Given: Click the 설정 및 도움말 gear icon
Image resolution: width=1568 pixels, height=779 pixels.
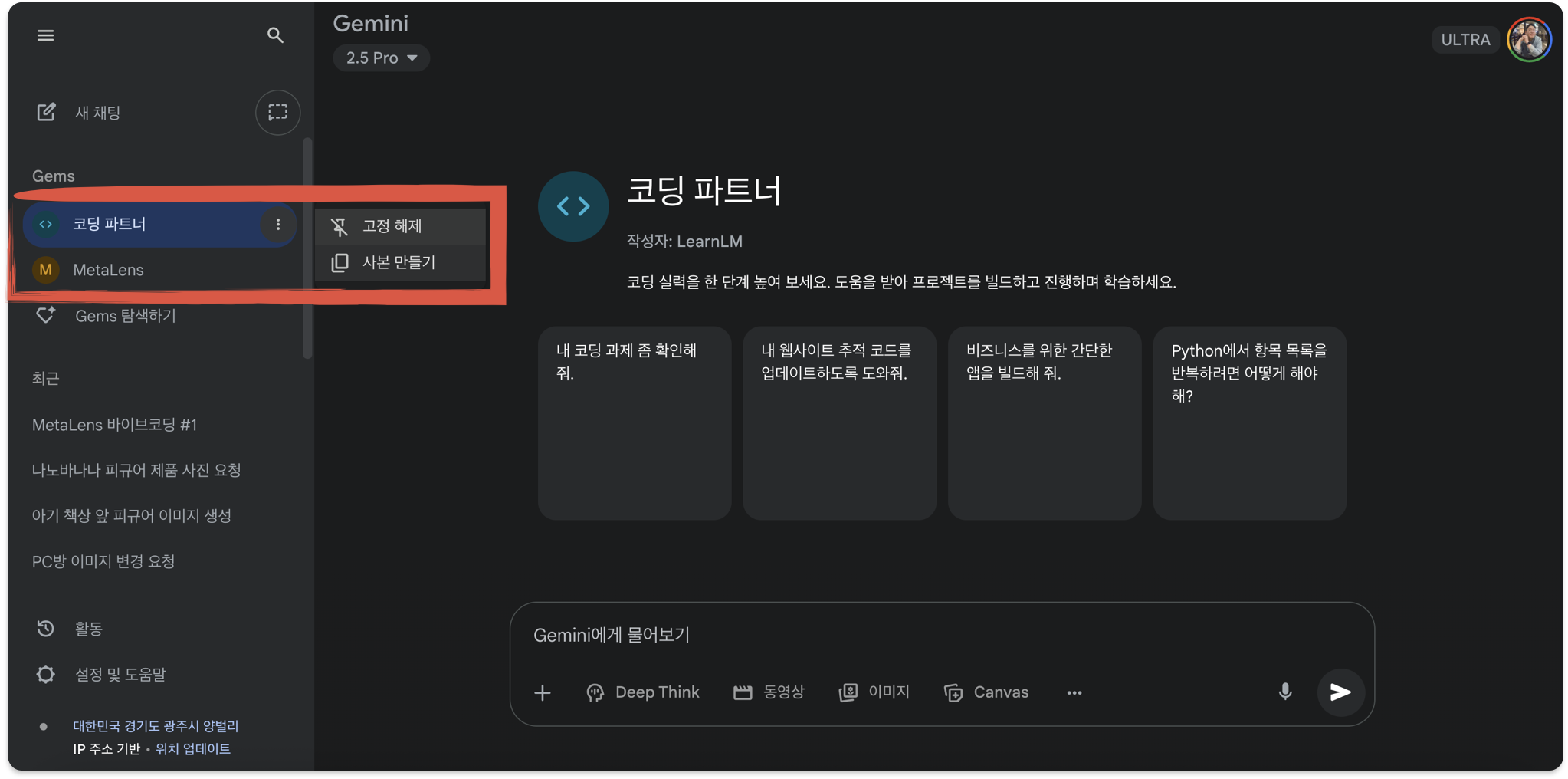Looking at the screenshot, I should [46, 674].
